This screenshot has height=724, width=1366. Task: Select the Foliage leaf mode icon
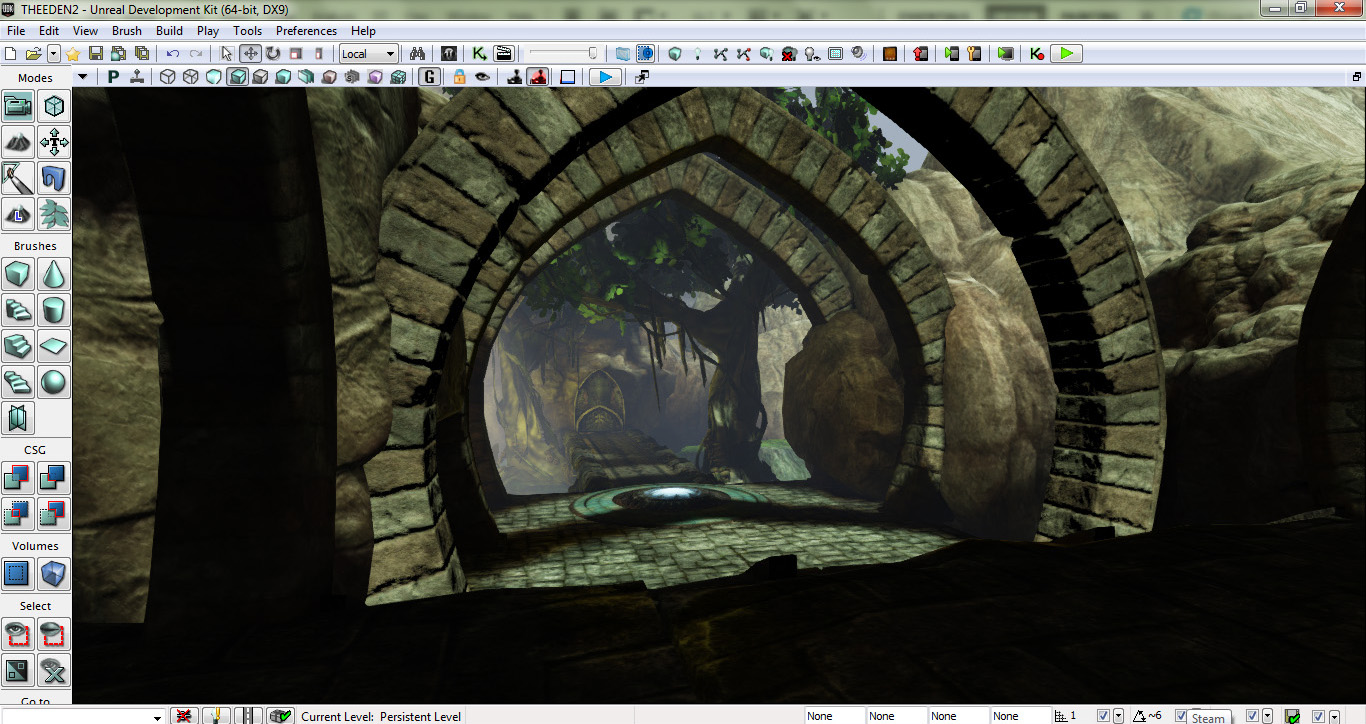54,214
